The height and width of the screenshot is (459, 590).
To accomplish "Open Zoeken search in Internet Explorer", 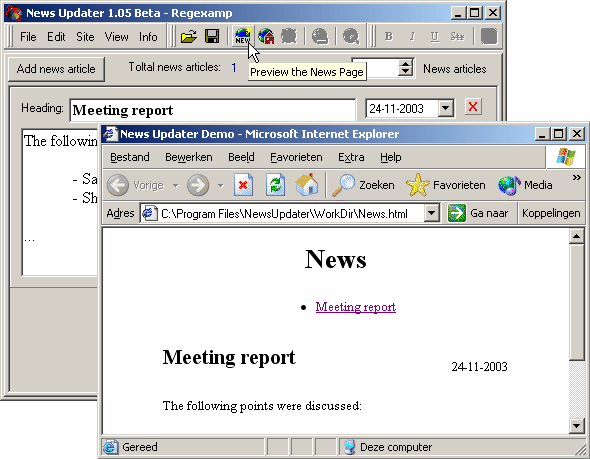I will point(363,185).
